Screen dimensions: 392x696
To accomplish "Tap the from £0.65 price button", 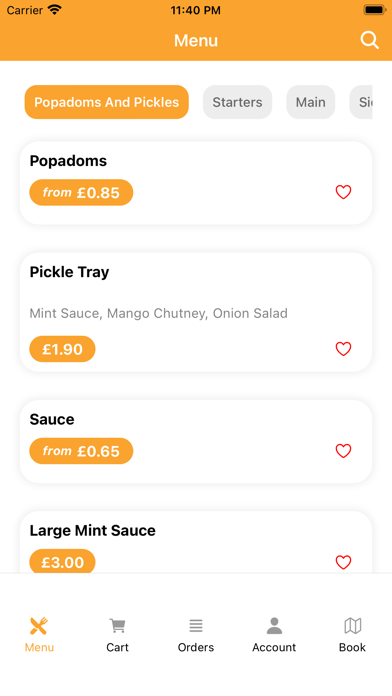I will point(81,451).
